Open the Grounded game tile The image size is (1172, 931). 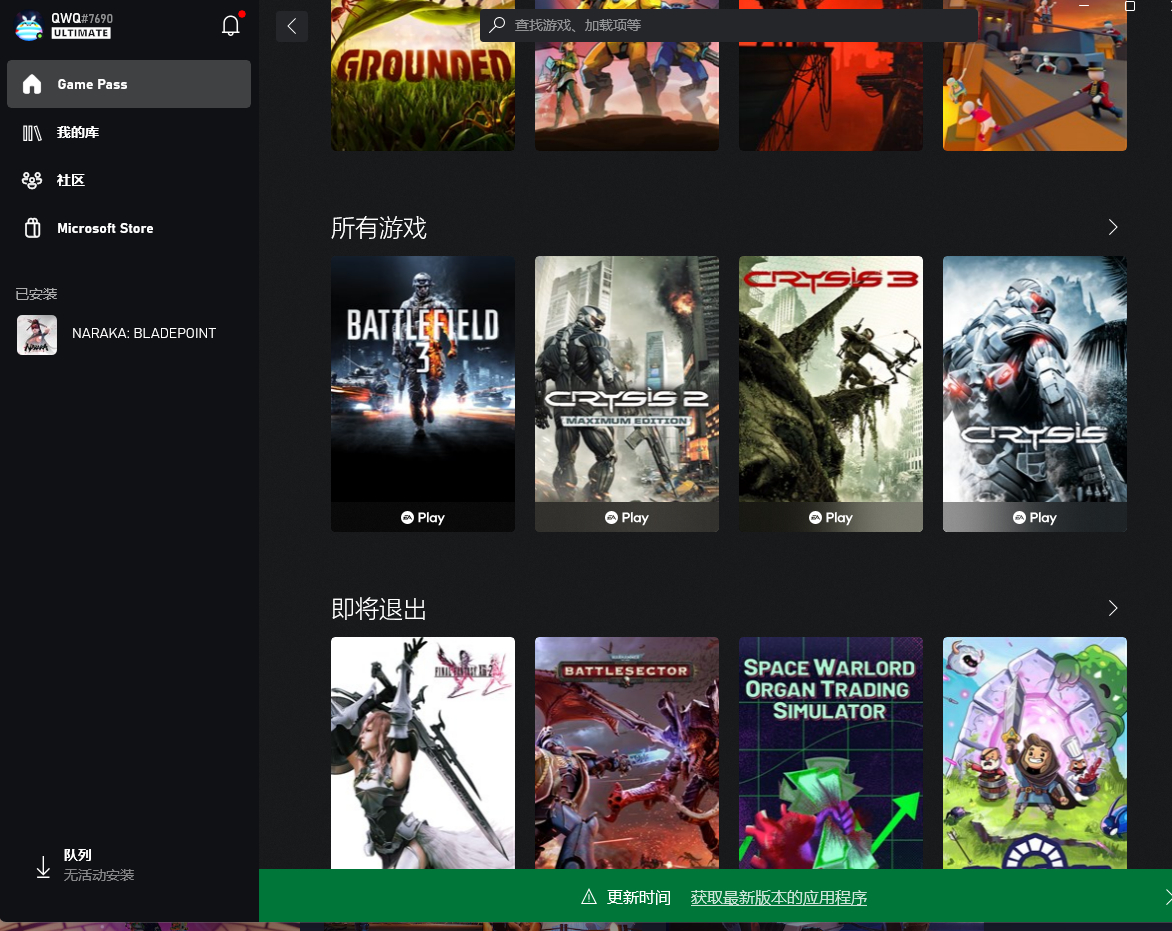click(x=423, y=75)
